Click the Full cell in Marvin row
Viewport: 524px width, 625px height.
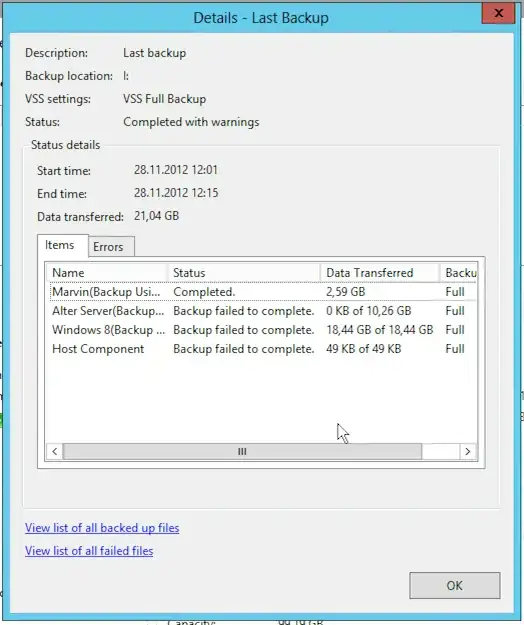tap(455, 292)
